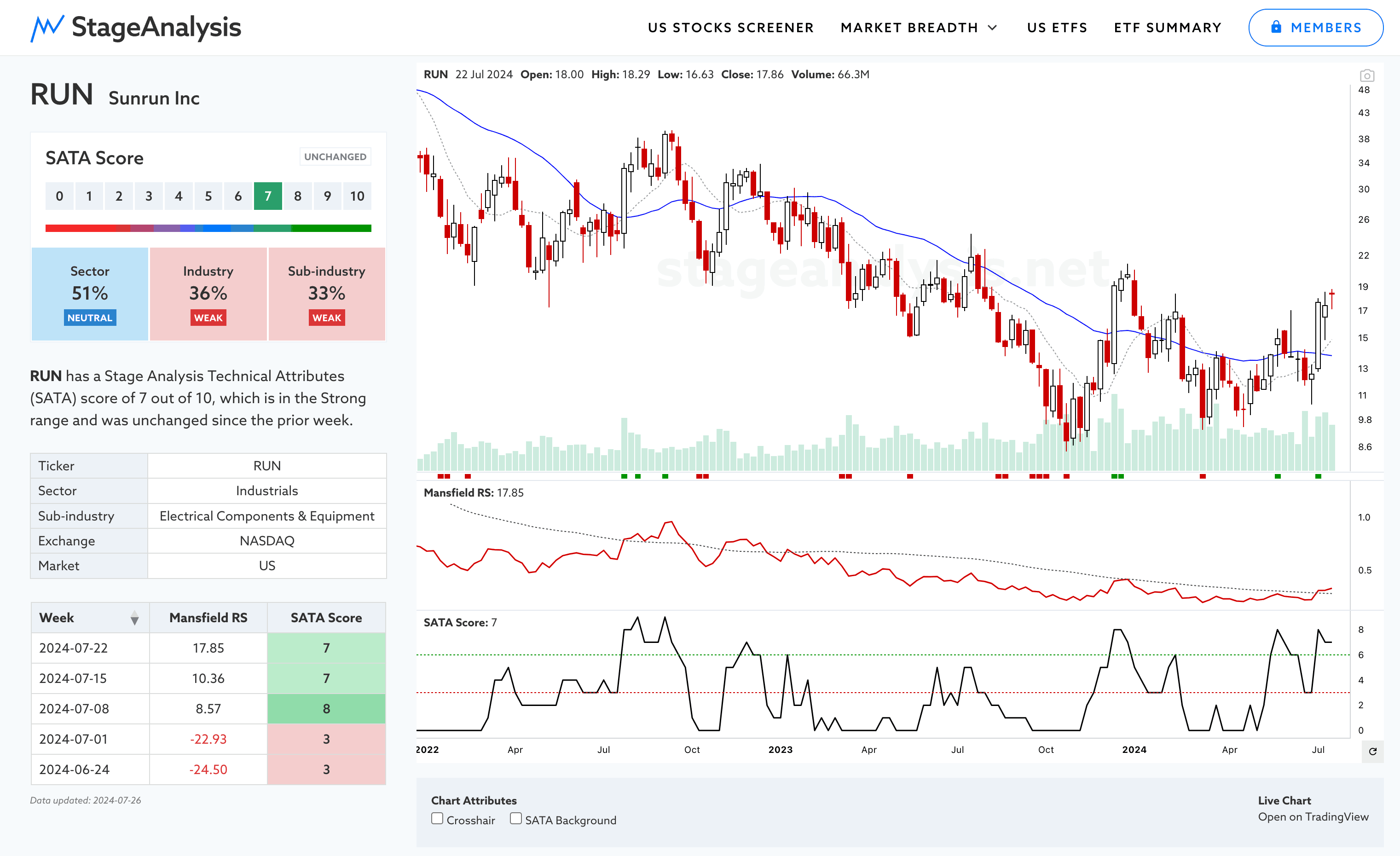The width and height of the screenshot is (1400, 856).
Task: Click the Sector 51% Neutral tile
Action: coord(90,294)
